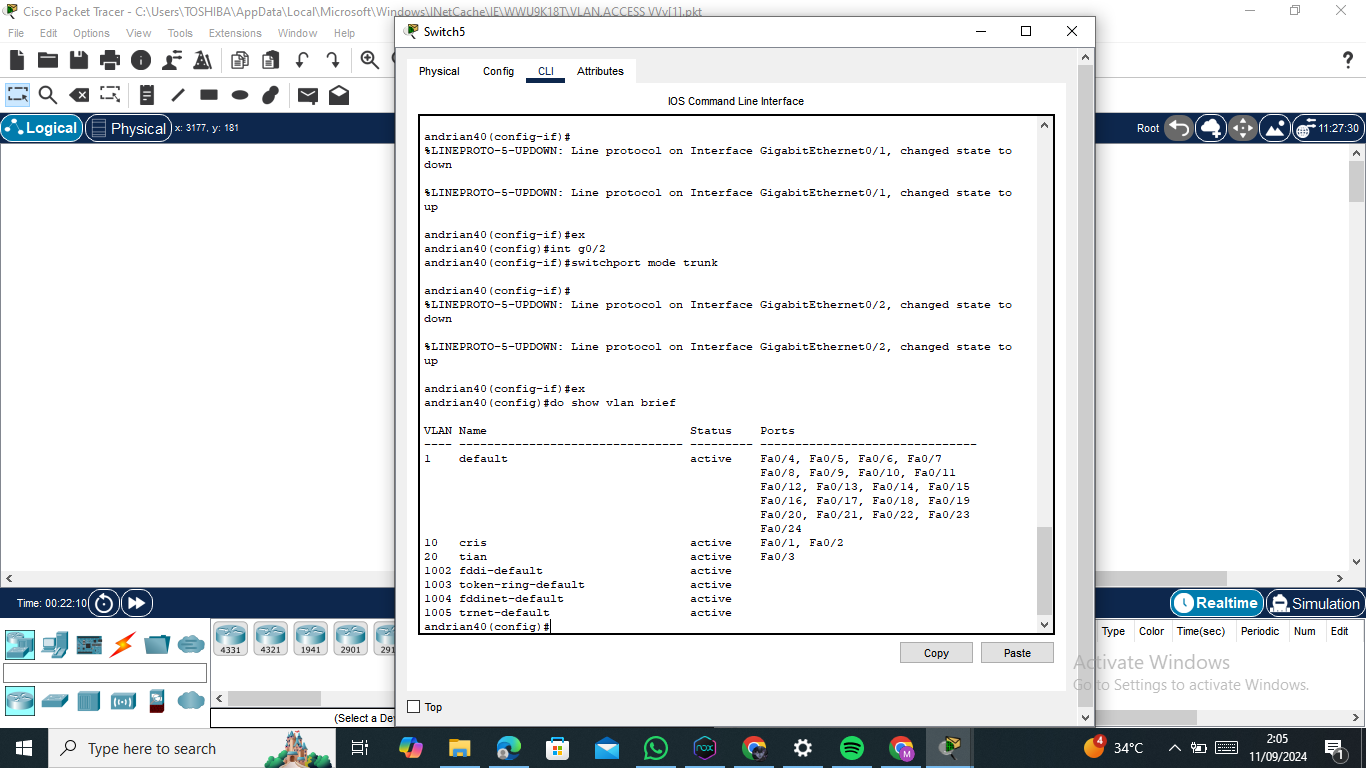Select Multiuser Connection cloud icon
1366x768 pixels.
click(191, 644)
